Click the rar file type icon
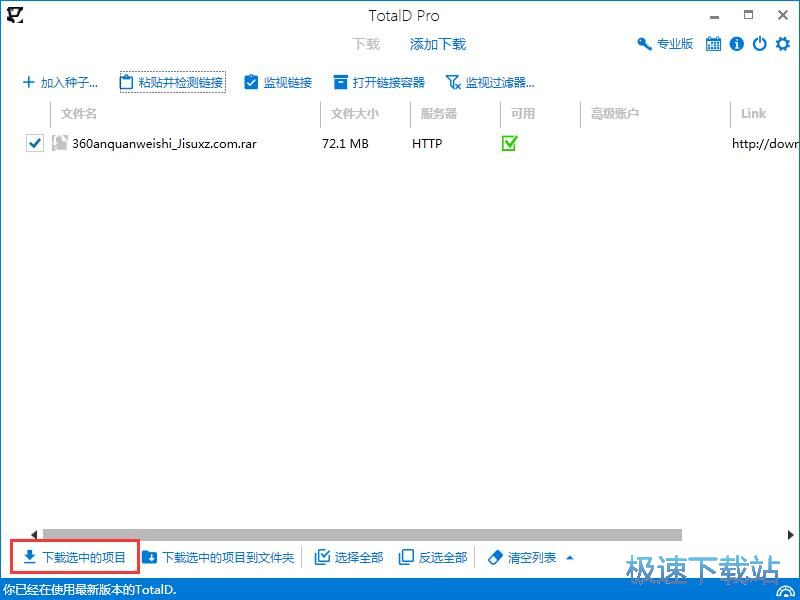 click(x=60, y=143)
